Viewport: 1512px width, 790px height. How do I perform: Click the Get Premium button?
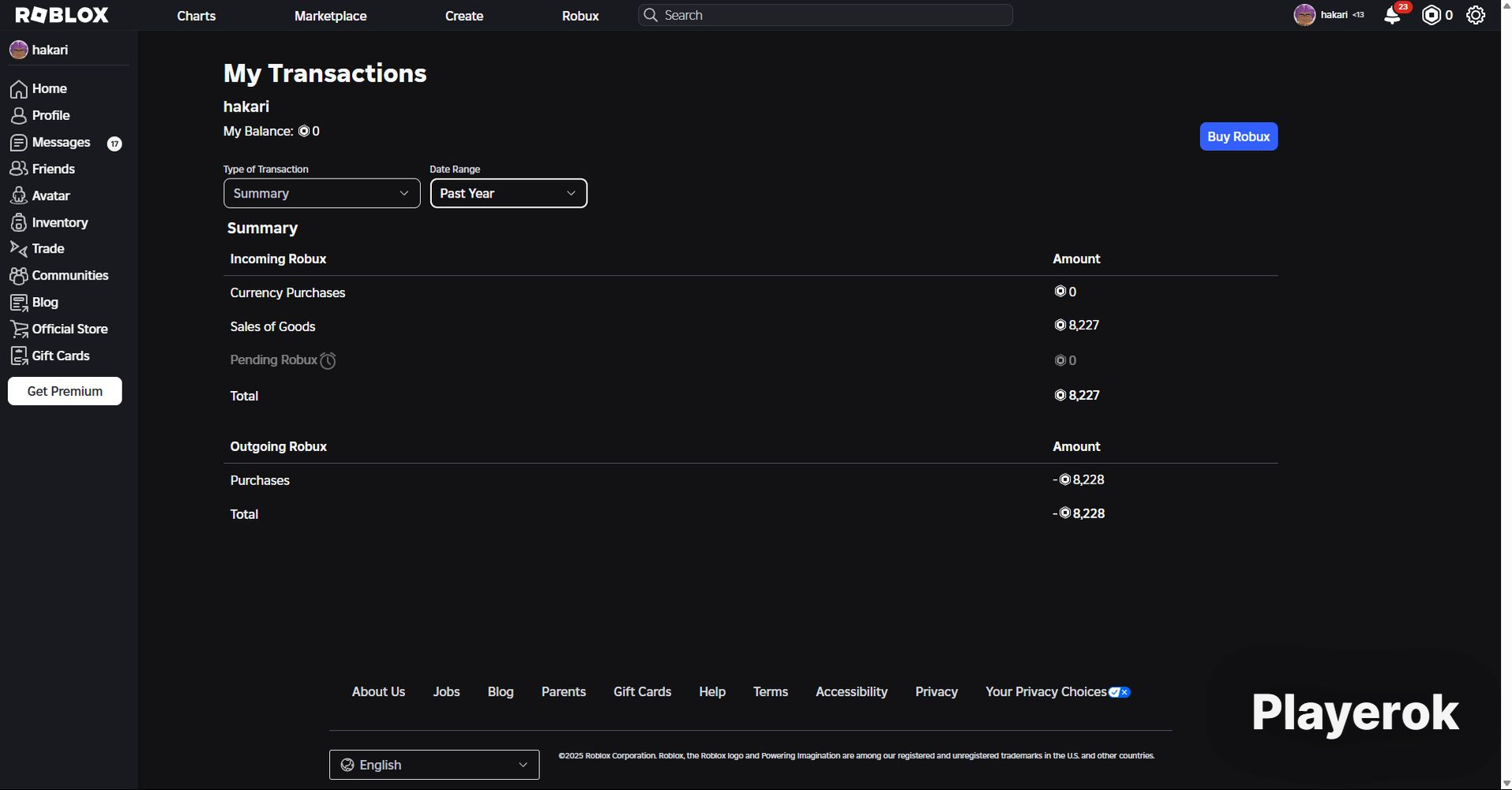(65, 391)
